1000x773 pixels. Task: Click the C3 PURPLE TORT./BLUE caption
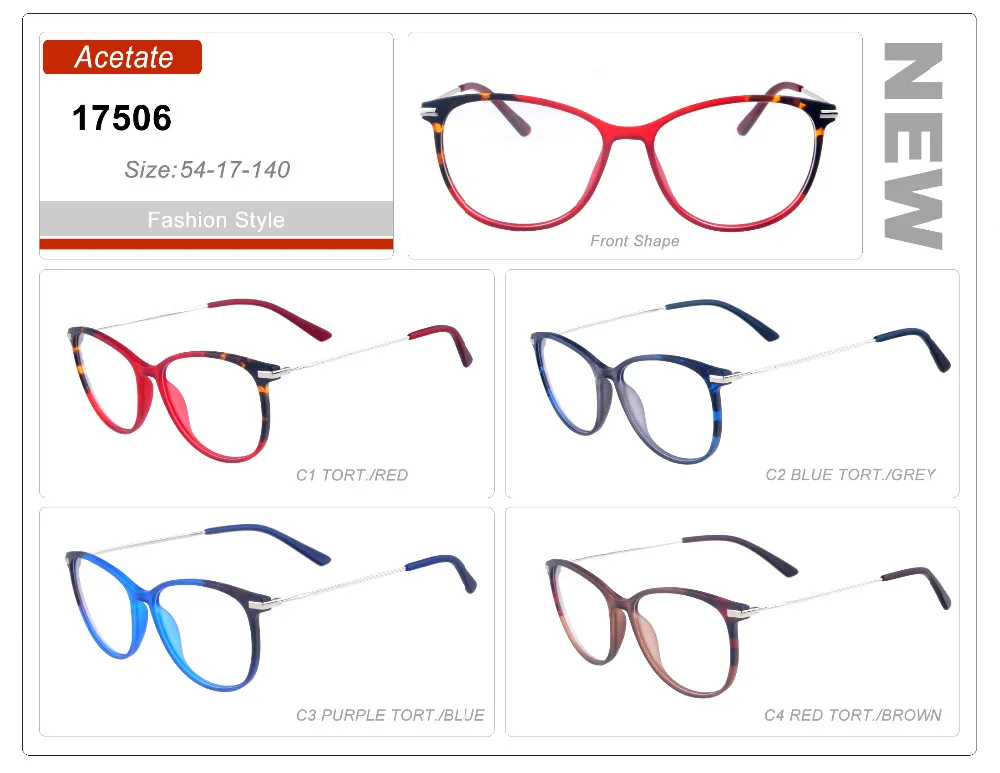pyautogui.click(x=390, y=715)
